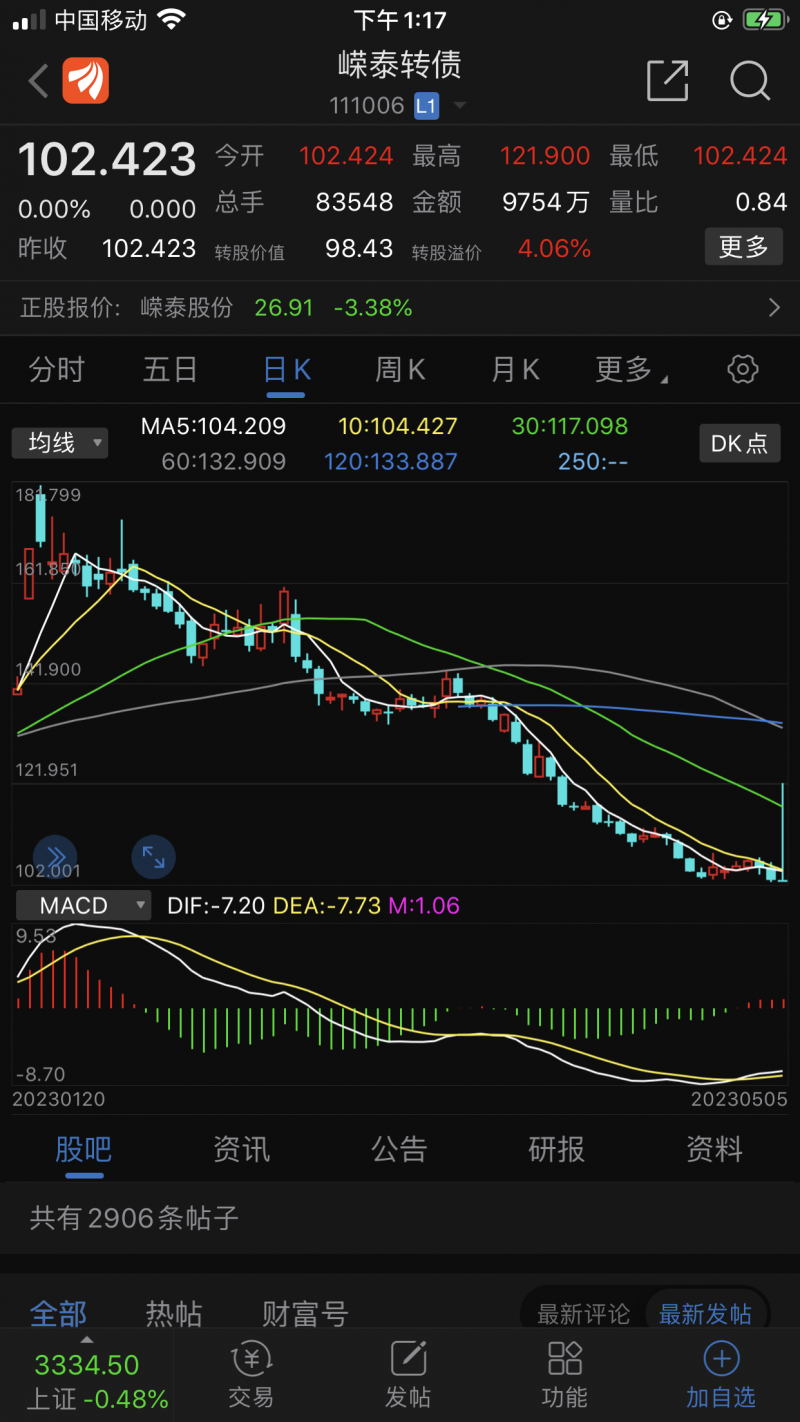
Task: Tap the 金额 value 9754万
Action: click(545, 202)
